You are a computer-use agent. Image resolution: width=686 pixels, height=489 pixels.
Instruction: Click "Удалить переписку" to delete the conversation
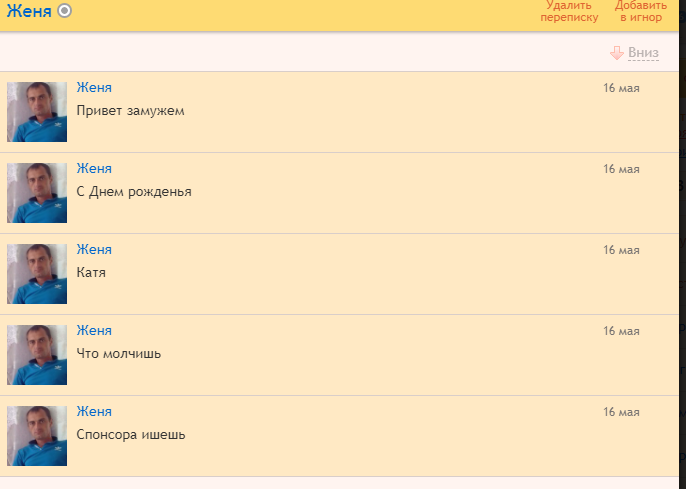click(x=569, y=11)
